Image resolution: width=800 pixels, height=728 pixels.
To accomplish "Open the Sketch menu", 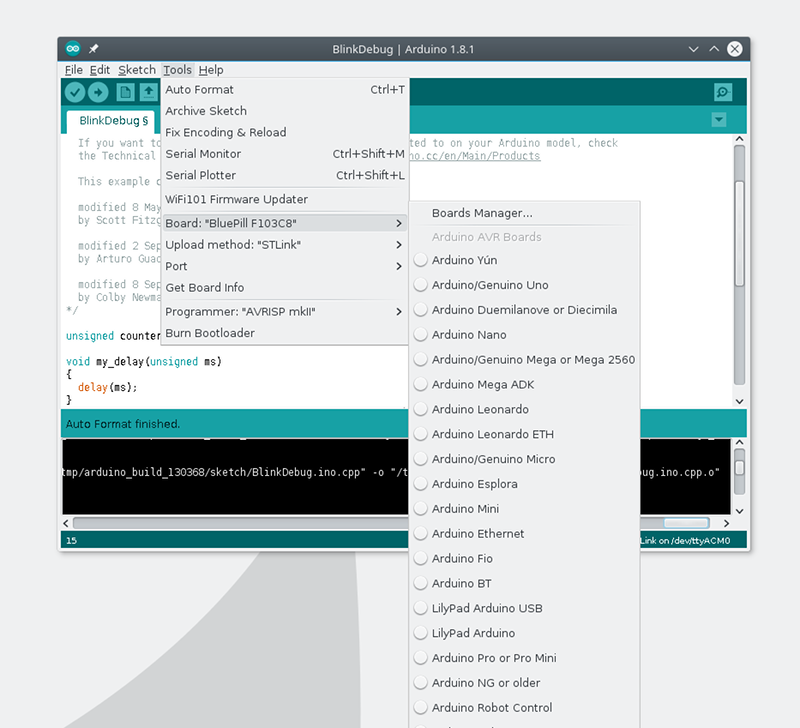I will [137, 70].
